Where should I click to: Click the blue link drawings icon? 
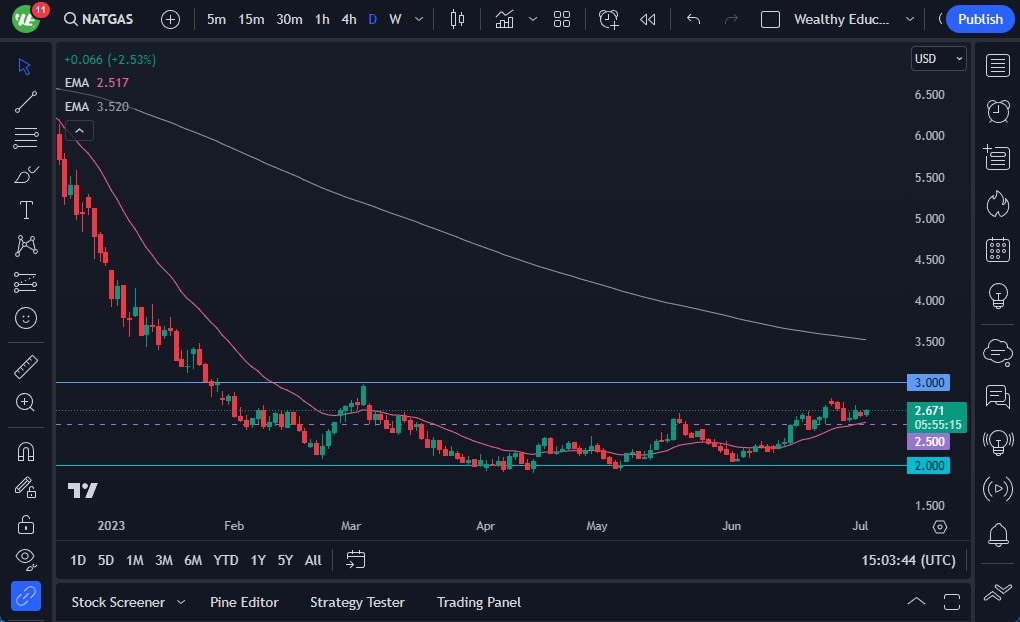pyautogui.click(x=25, y=596)
